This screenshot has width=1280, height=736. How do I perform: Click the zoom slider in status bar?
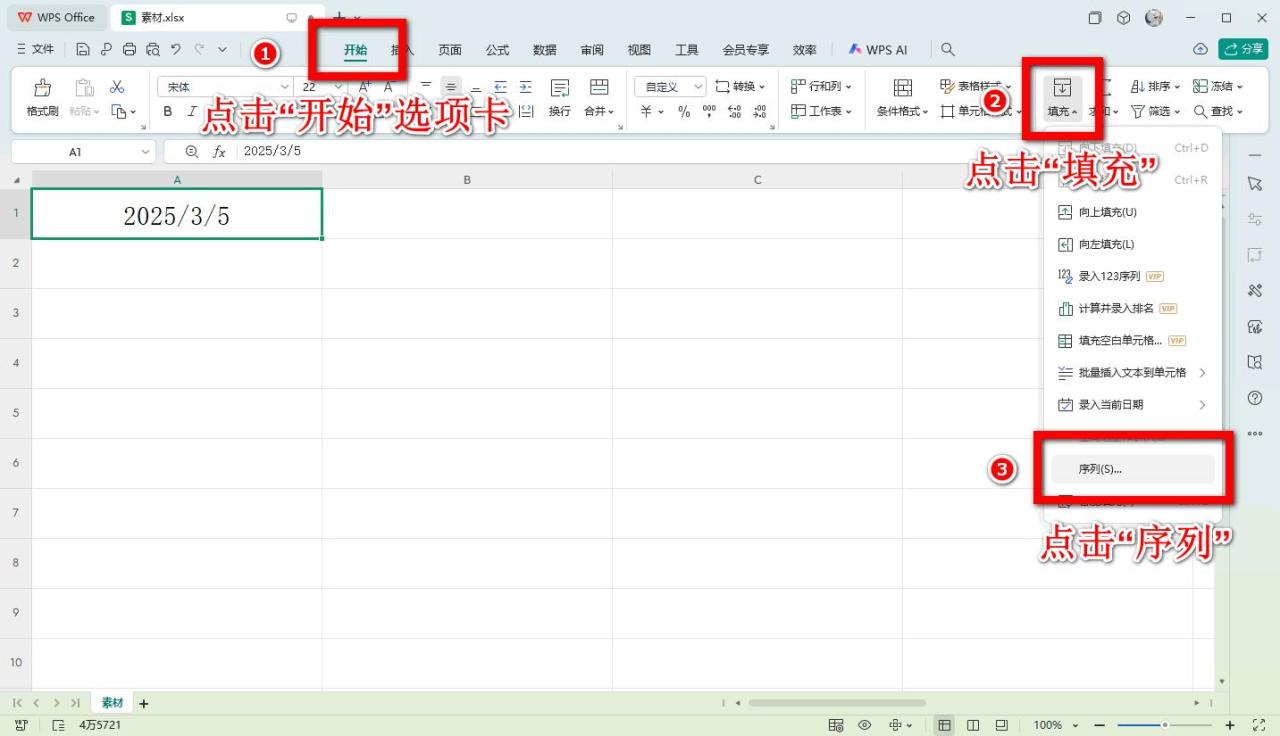coord(1164,725)
